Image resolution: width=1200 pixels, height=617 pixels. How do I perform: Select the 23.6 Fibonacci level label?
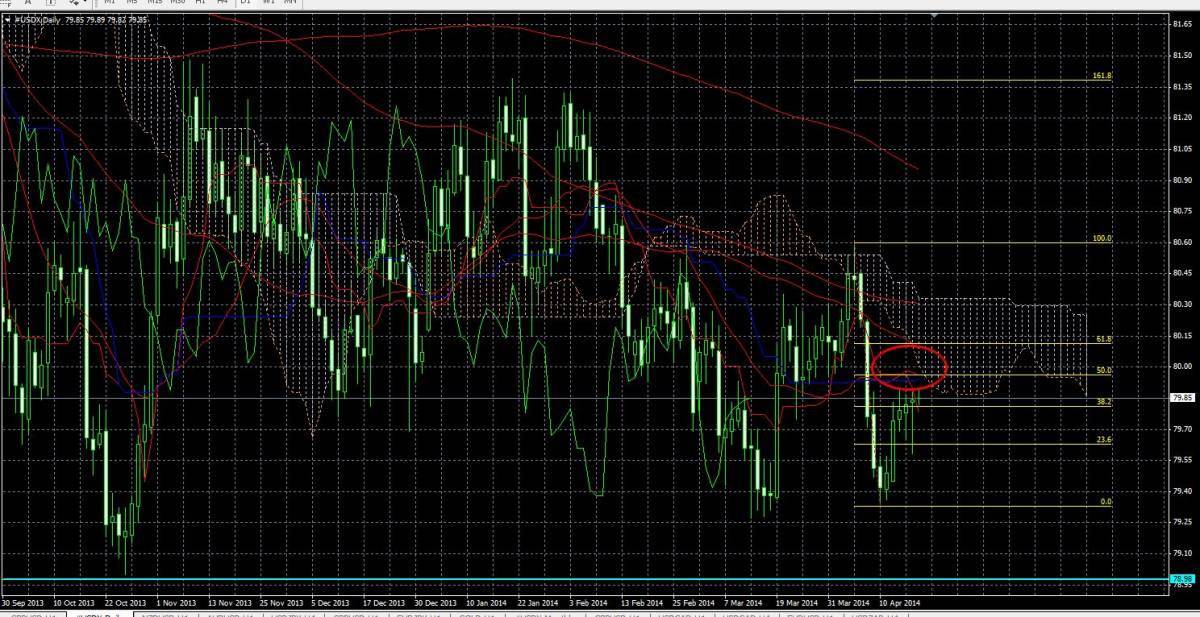[1105, 439]
